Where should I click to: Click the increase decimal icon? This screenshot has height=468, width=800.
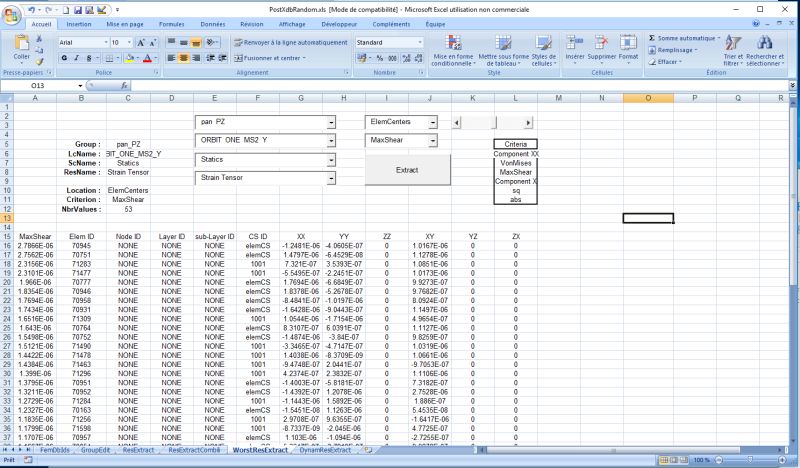(406, 58)
